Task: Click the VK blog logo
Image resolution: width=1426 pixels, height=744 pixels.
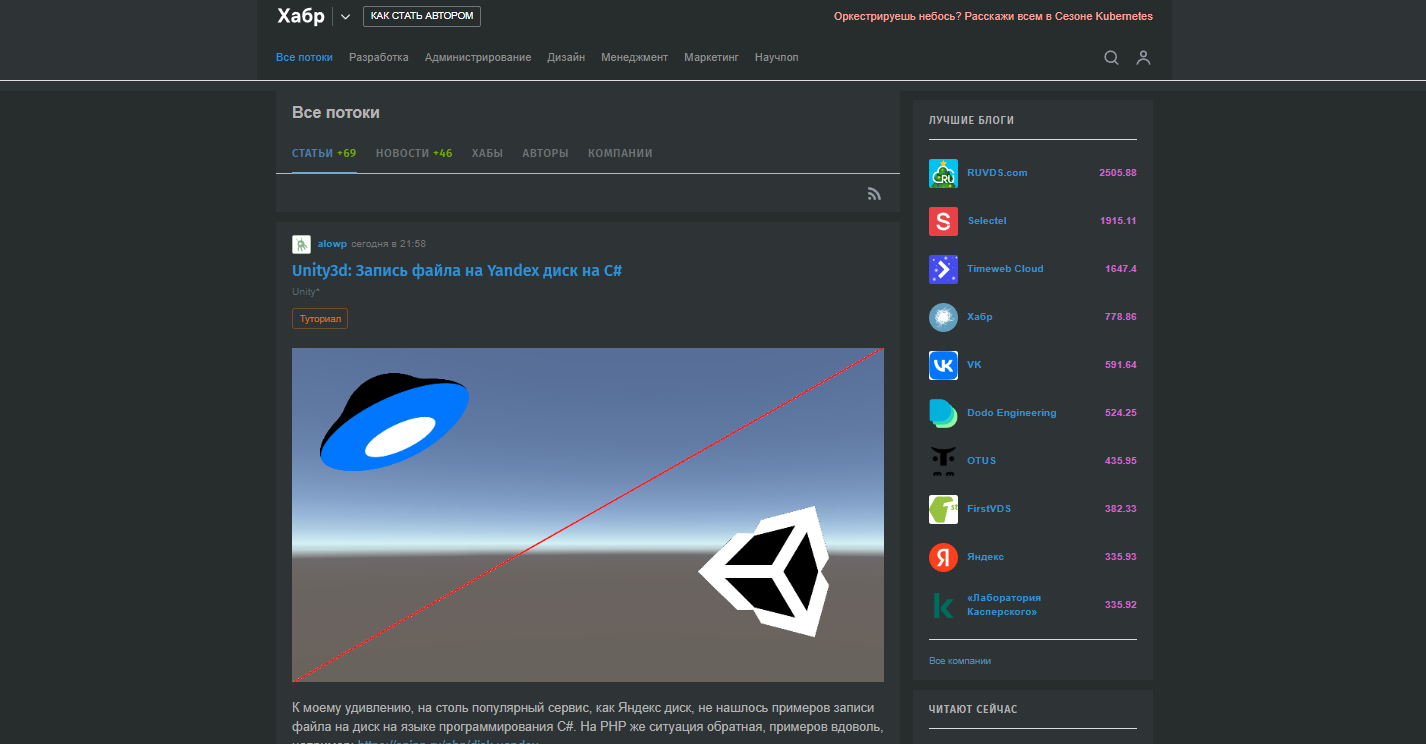Action: point(943,365)
